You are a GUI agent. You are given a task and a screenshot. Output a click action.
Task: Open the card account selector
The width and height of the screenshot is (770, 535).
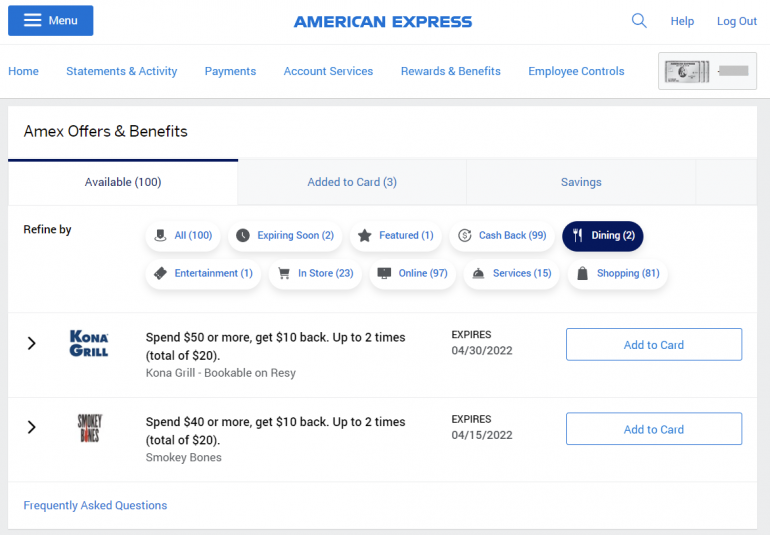tap(707, 71)
